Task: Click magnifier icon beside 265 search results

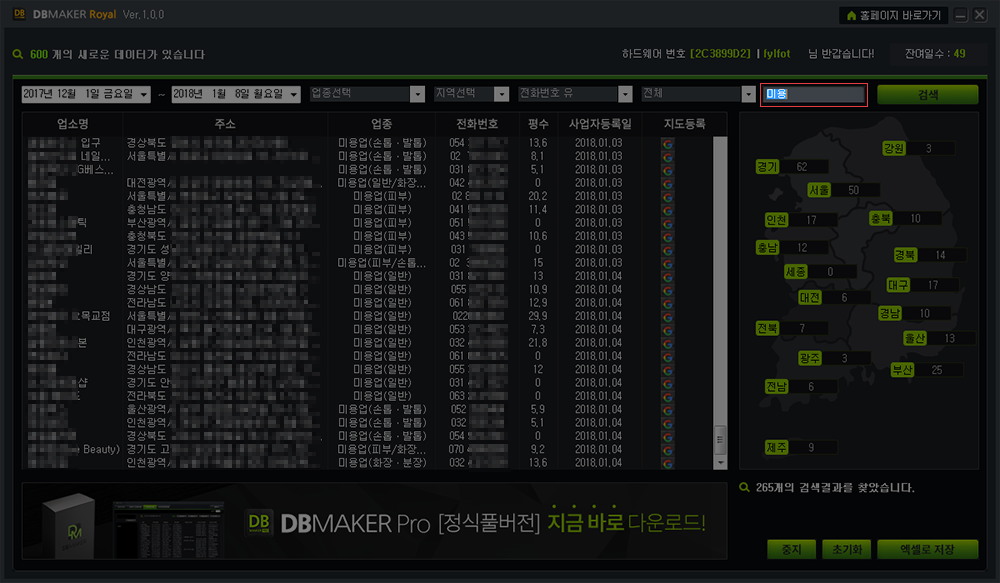Action: point(744,487)
